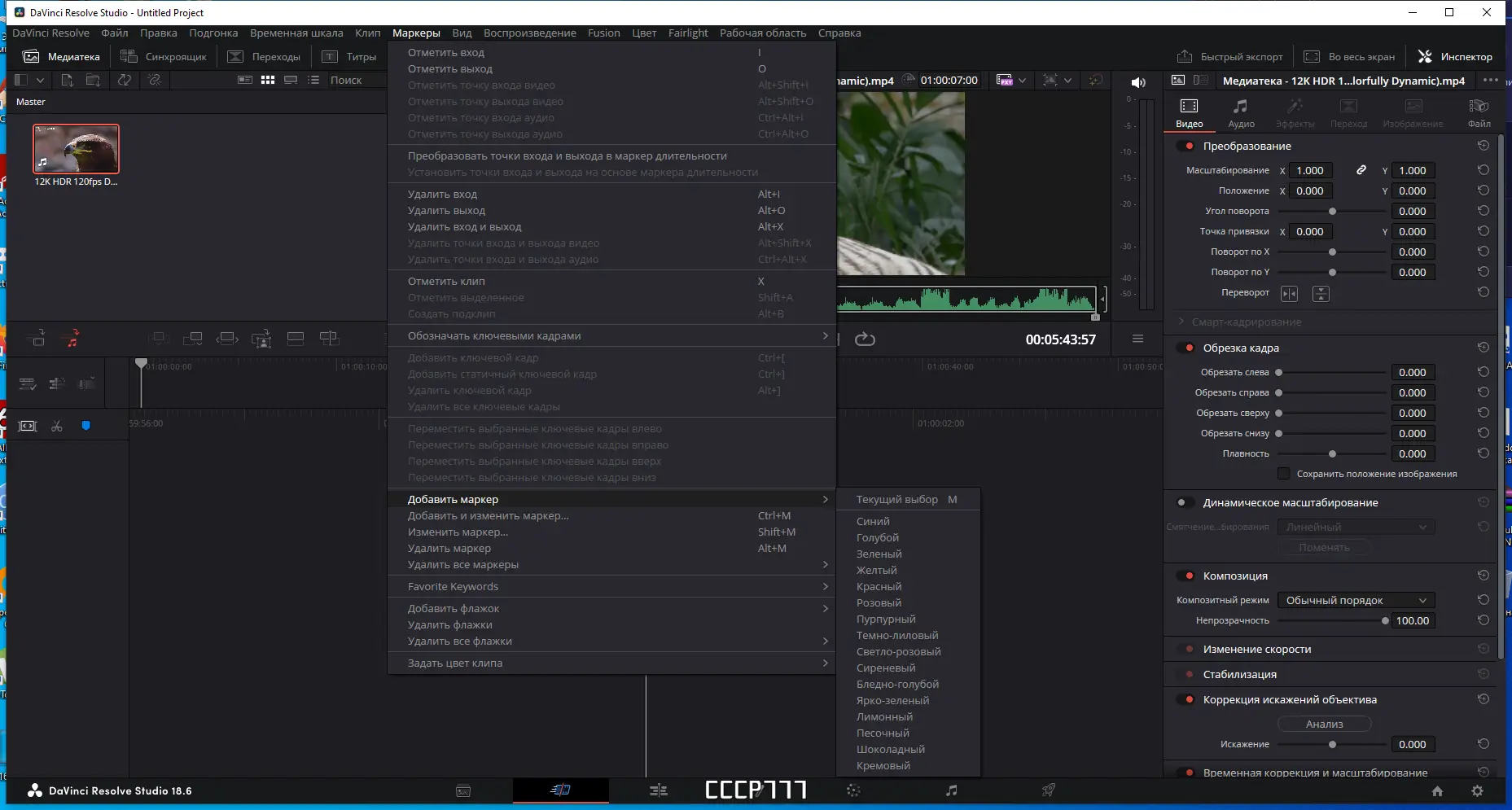Open project settings gear icon
This screenshot has width=1512, height=810.
pyautogui.click(x=1477, y=791)
